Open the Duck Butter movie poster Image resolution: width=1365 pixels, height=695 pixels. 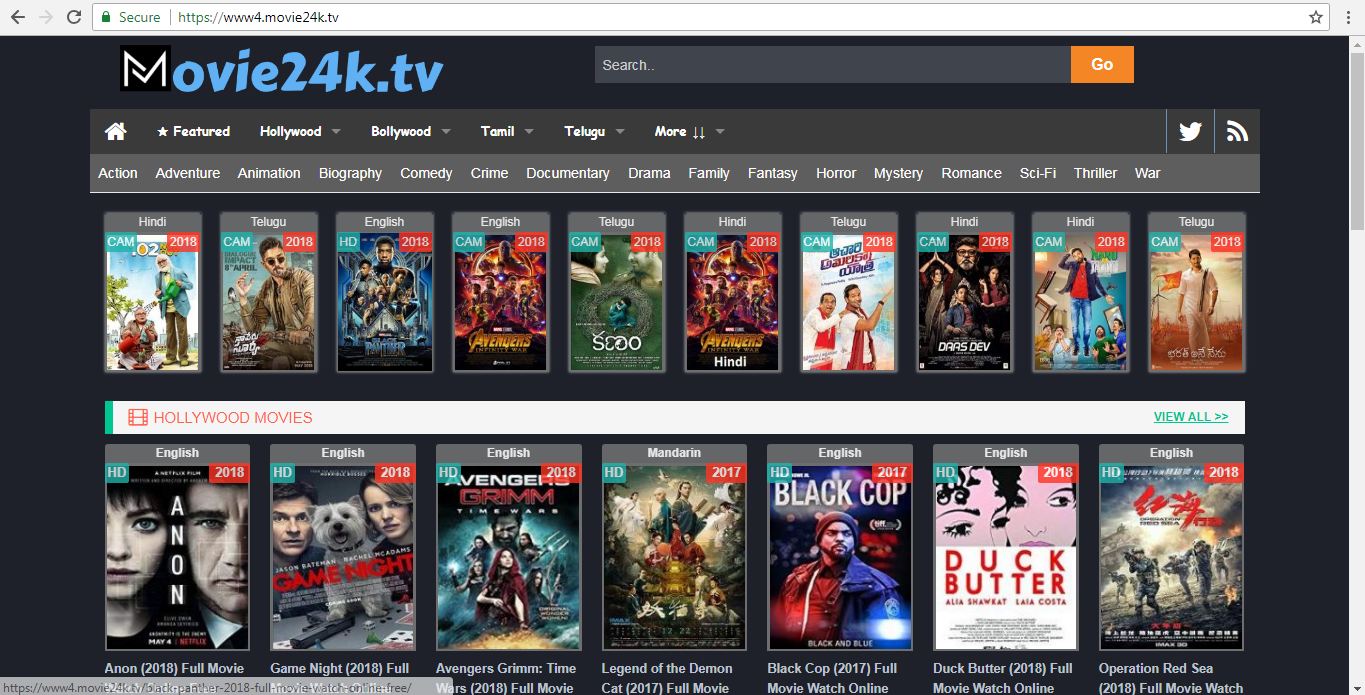(x=1006, y=556)
